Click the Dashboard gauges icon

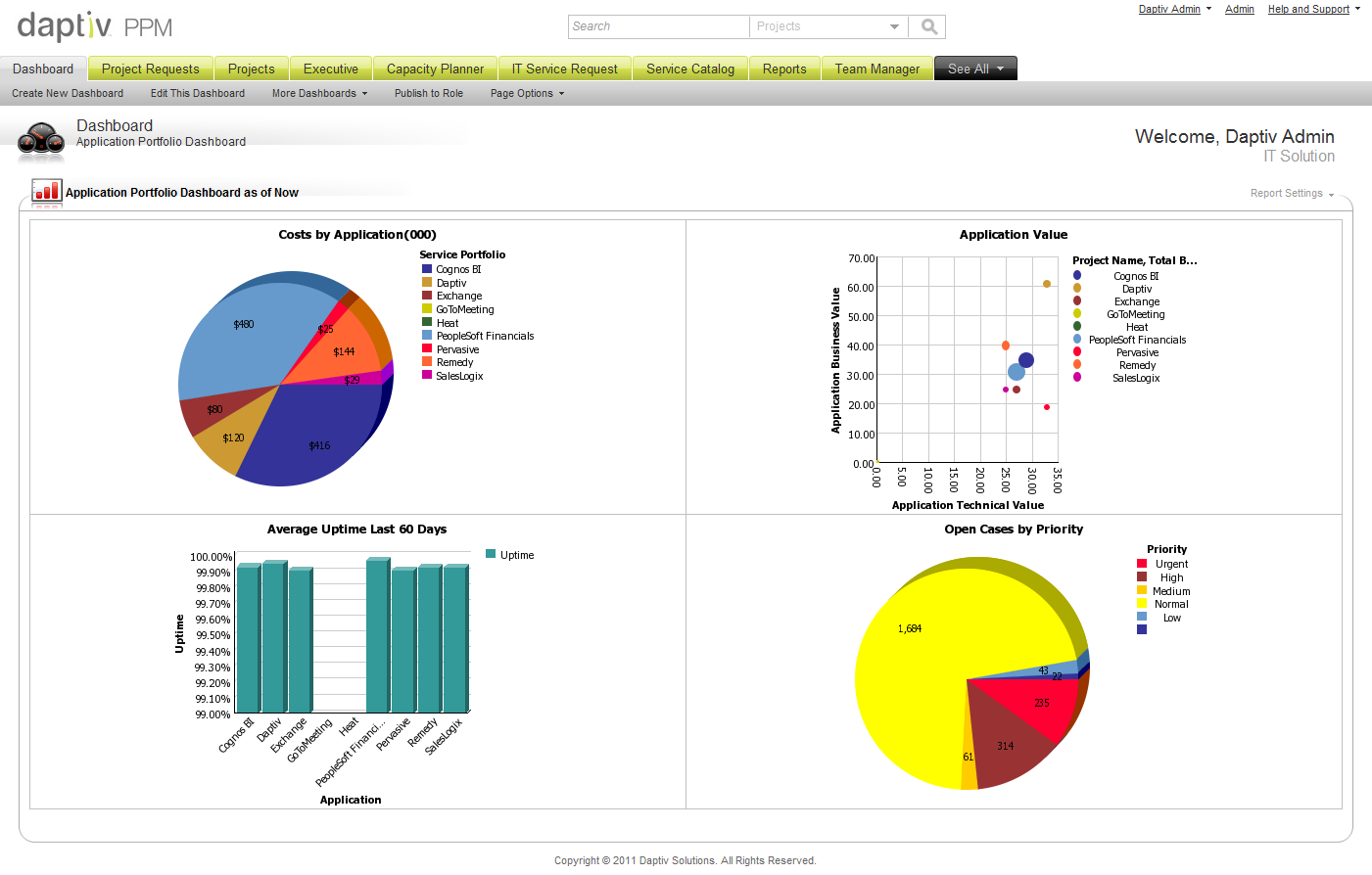(x=41, y=140)
